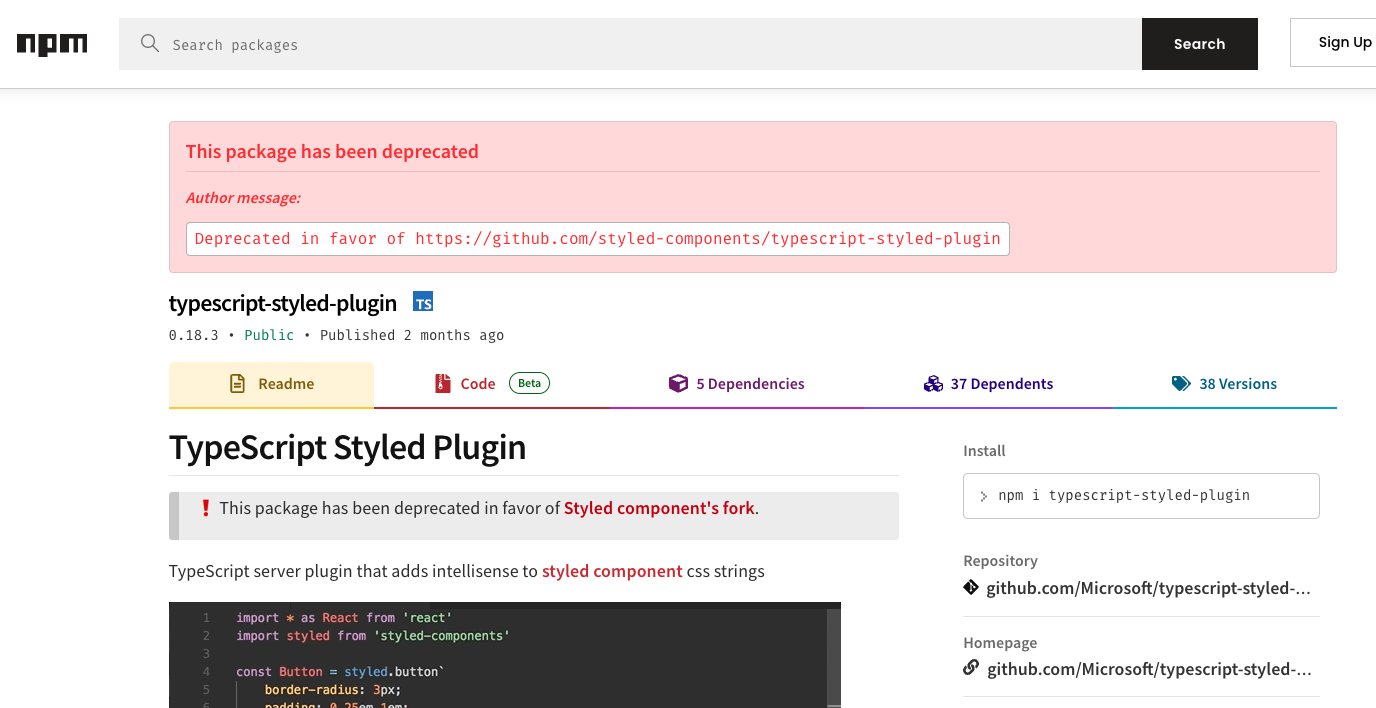1376x708 pixels.
Task: Click the black Search button
Action: (1199, 44)
